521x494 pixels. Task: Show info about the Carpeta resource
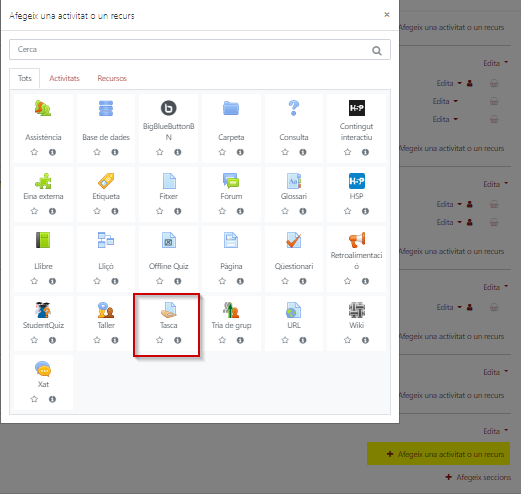240,152
